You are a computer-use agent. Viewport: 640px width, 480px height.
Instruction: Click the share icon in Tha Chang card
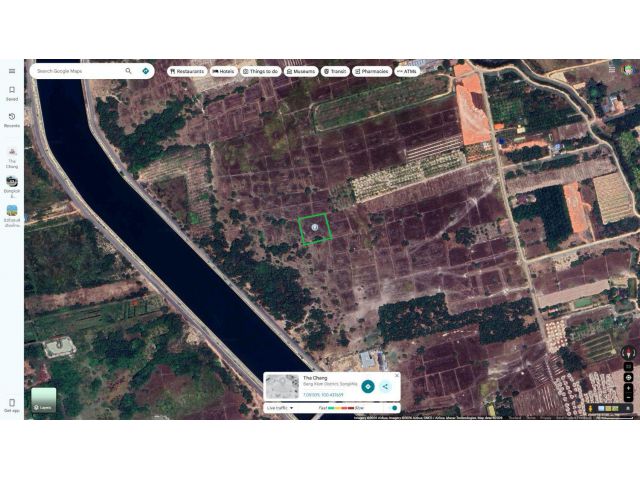coord(385,387)
